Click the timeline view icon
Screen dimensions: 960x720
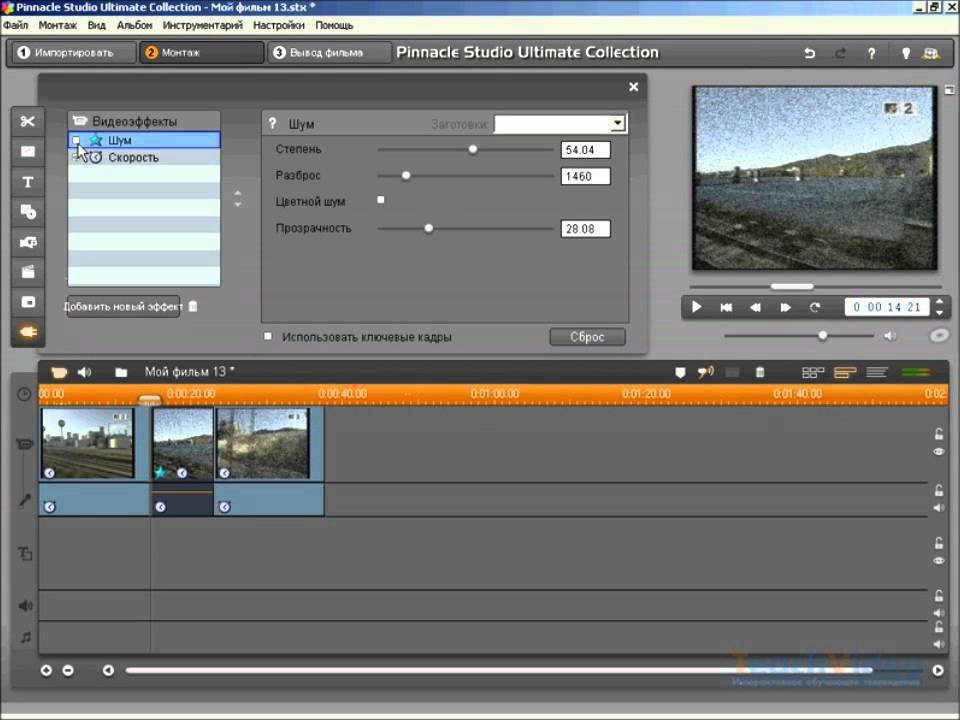coord(845,372)
